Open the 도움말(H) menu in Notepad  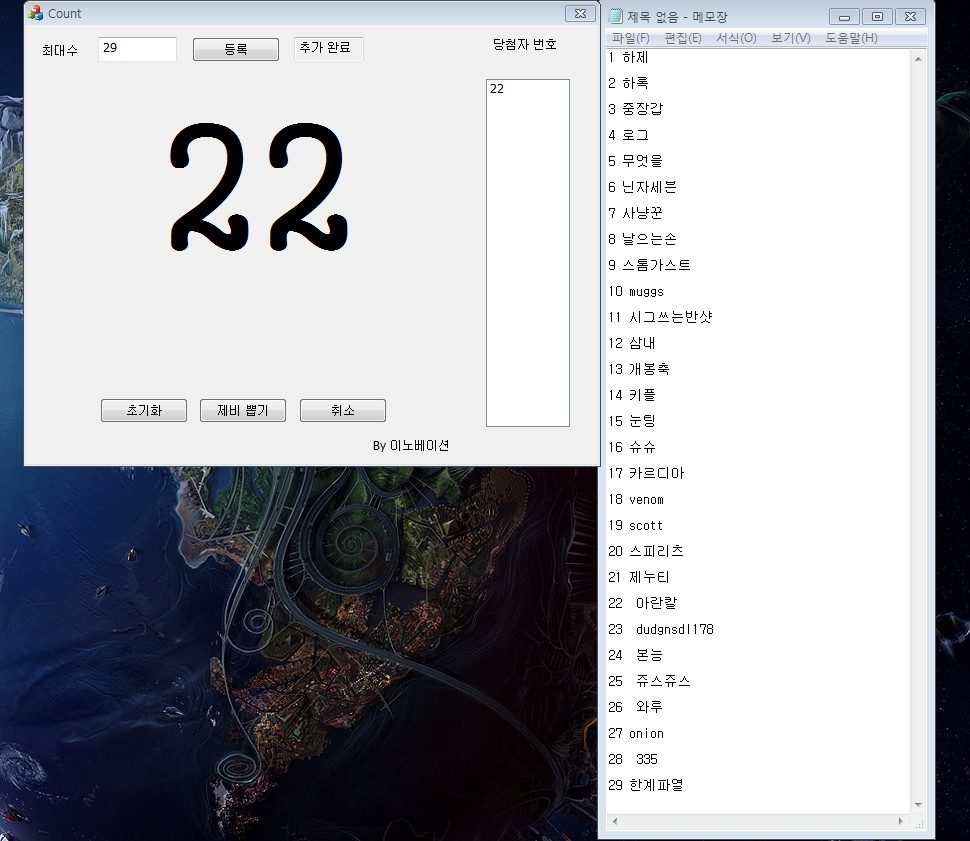tap(851, 38)
